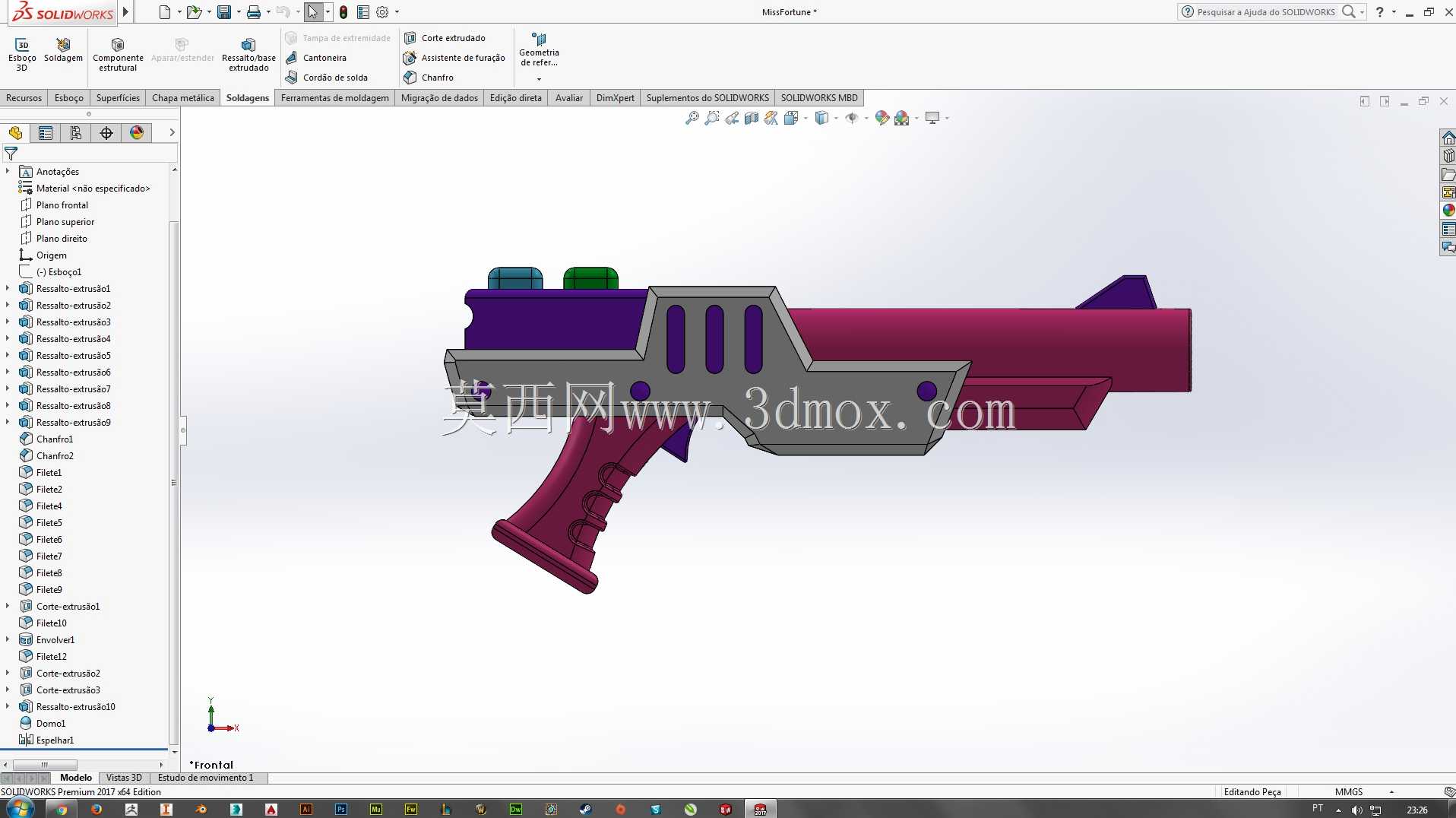Switch to Vistas 3D tab
This screenshot has height=818, width=1456.
(124, 778)
